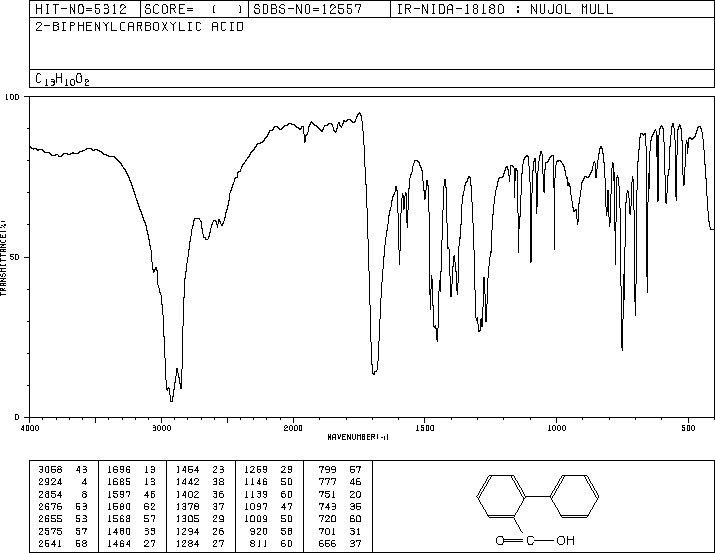Click peak table entry 3068
The width and height of the screenshot is (715, 553).
click(x=50, y=470)
